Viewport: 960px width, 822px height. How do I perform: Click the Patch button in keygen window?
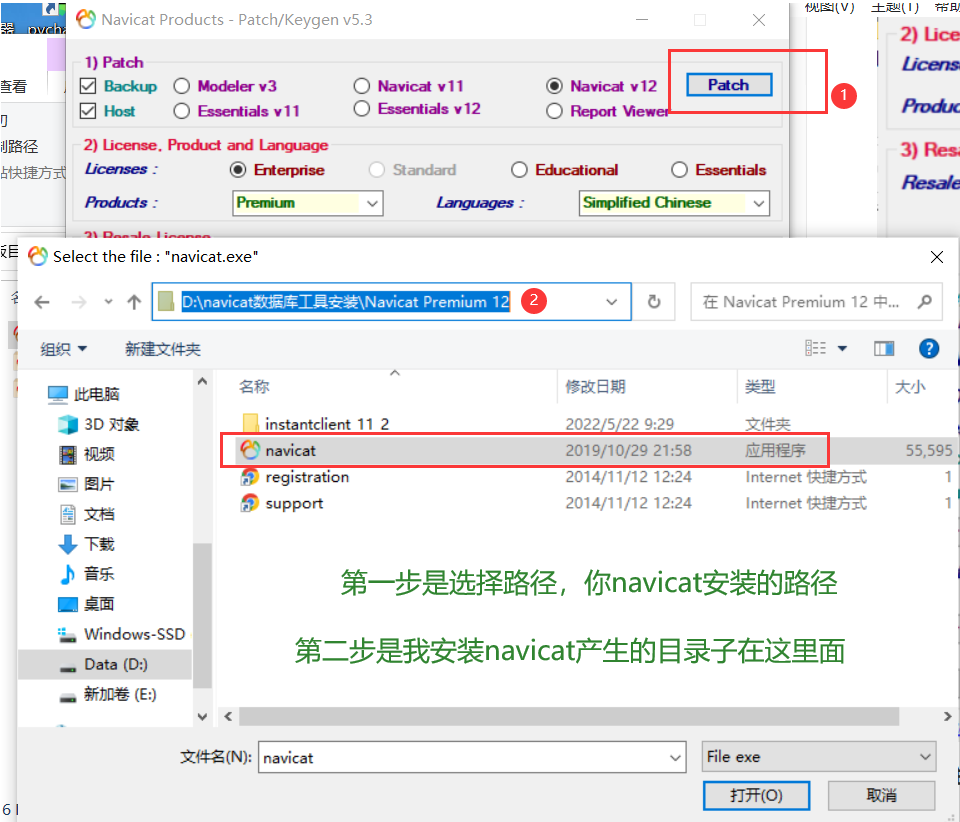[729, 84]
